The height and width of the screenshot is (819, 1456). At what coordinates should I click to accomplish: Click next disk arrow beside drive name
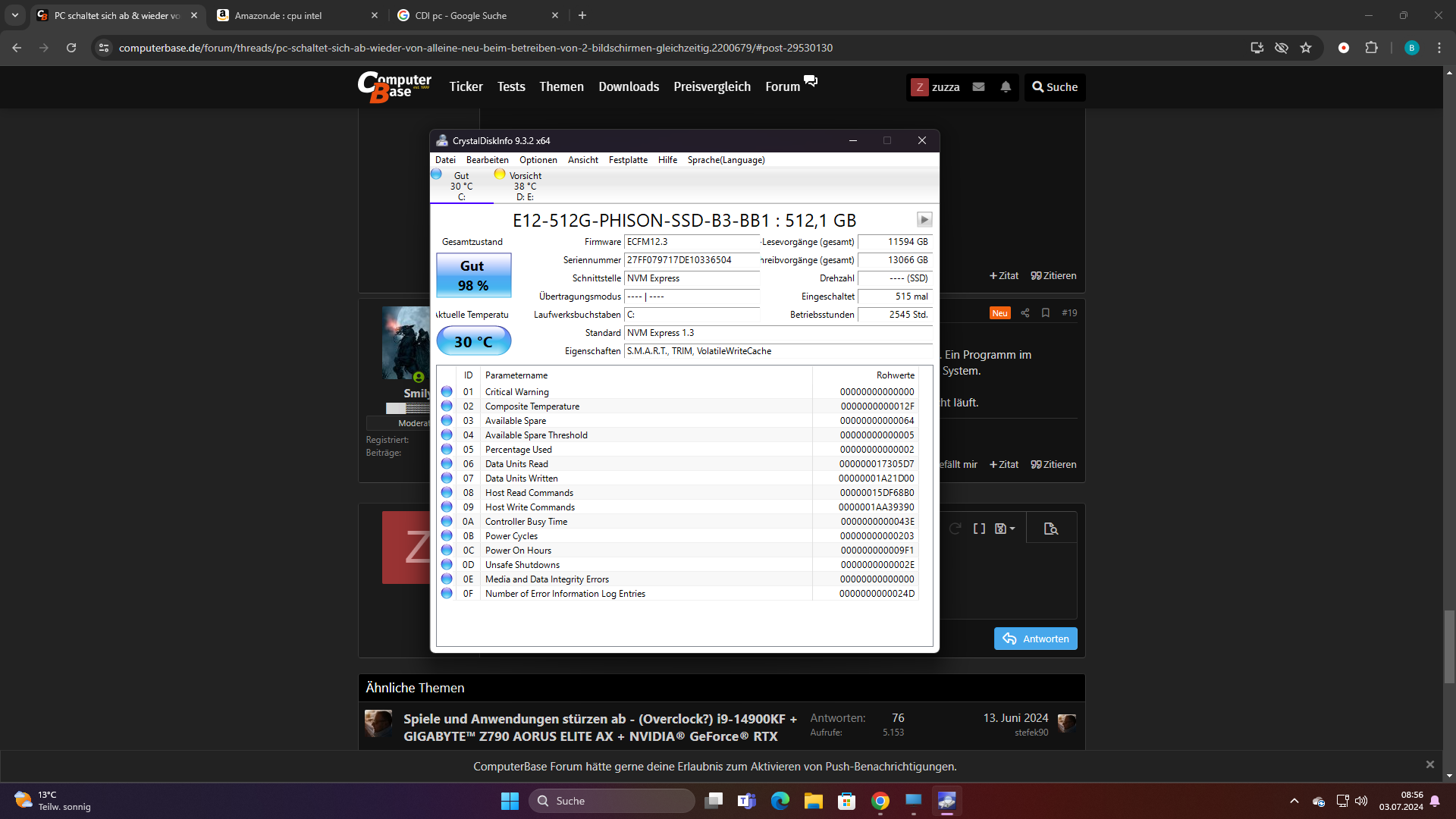point(924,220)
